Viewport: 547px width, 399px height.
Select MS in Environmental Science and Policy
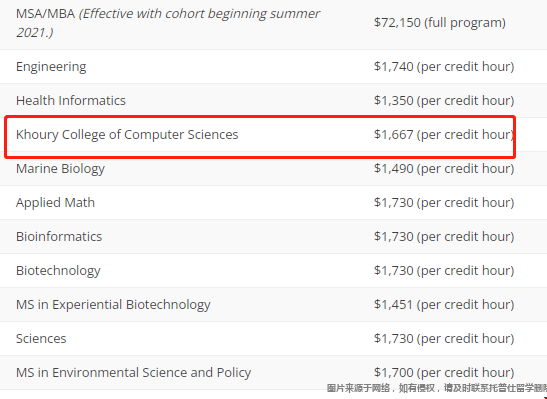(x=134, y=373)
